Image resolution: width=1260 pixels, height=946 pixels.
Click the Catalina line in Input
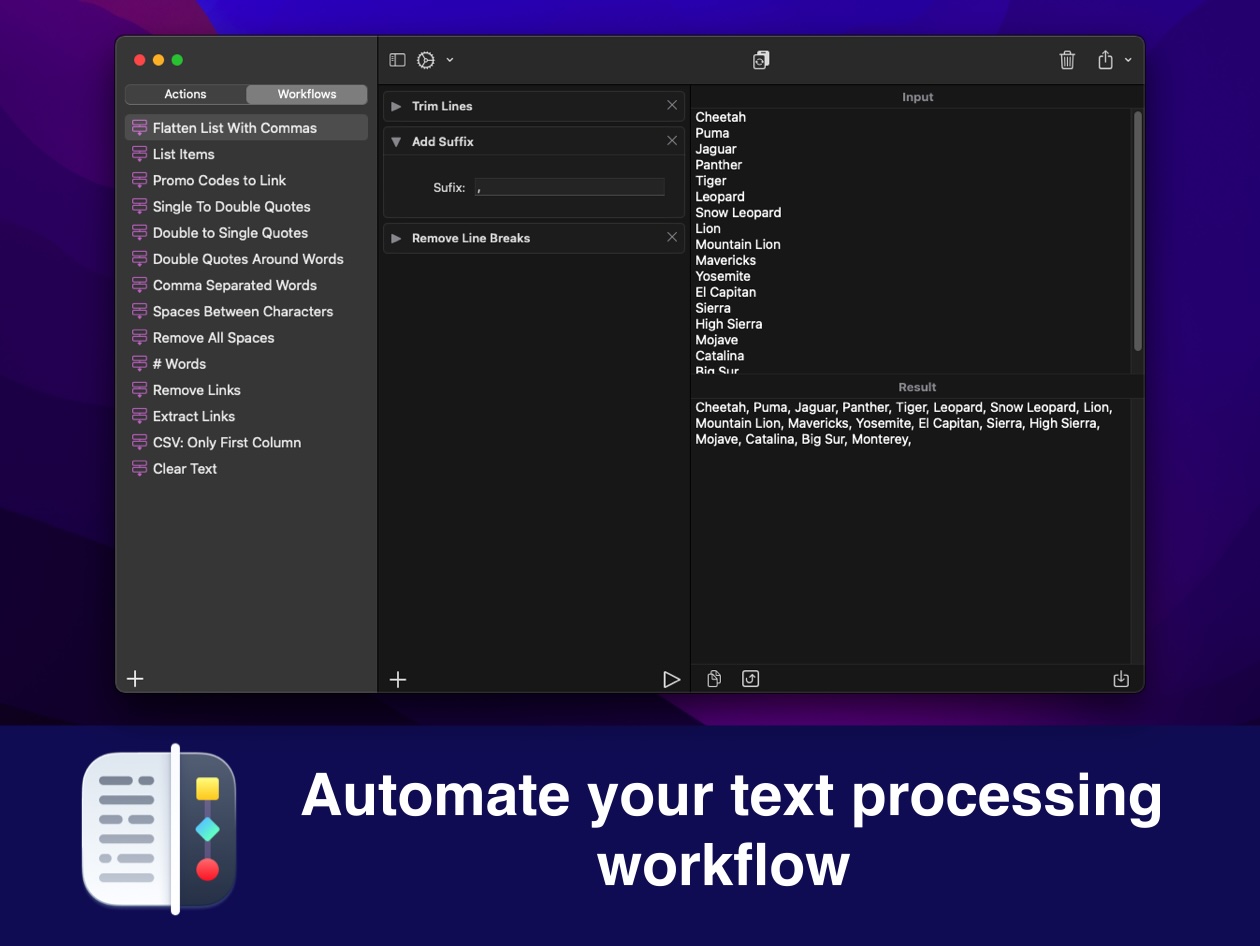719,356
